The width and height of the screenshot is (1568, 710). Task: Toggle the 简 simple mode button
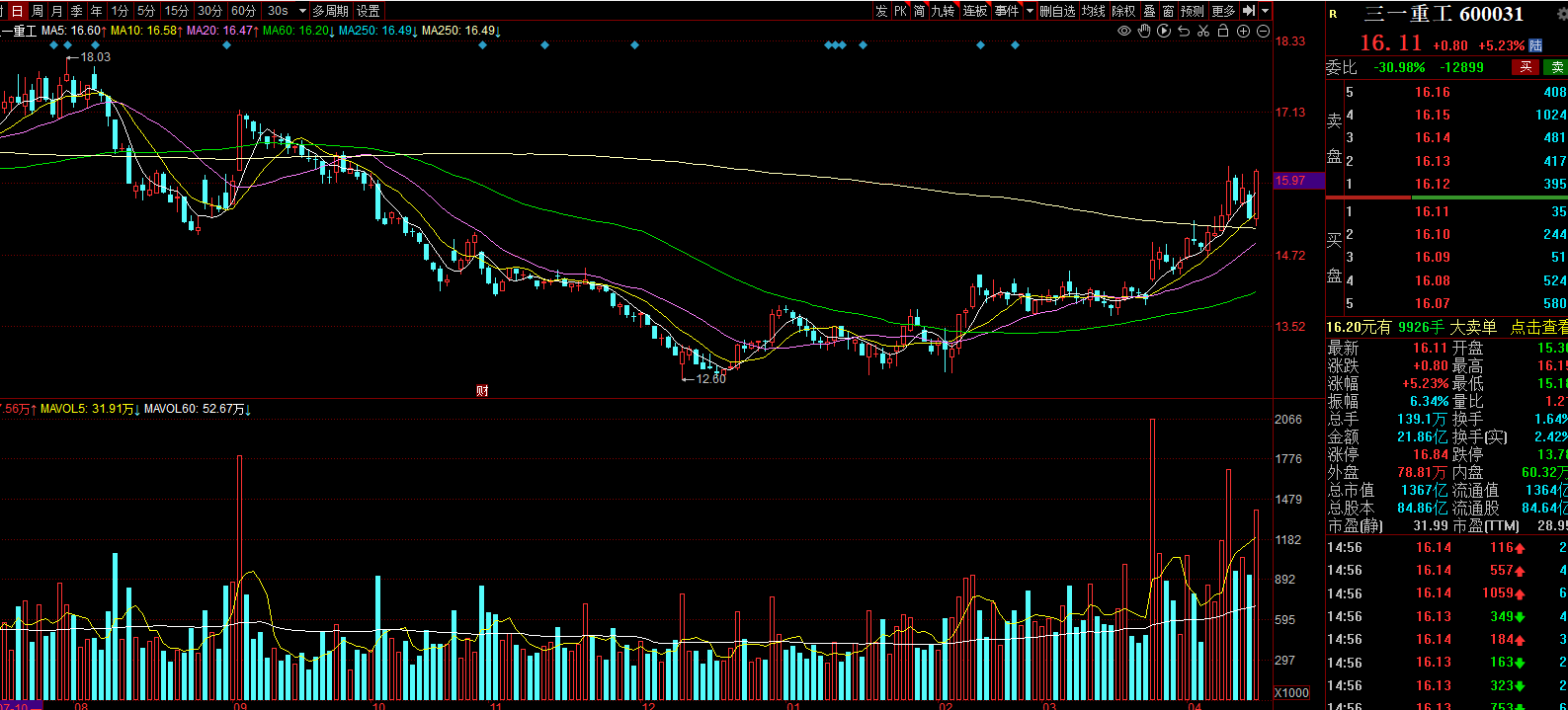[919, 11]
